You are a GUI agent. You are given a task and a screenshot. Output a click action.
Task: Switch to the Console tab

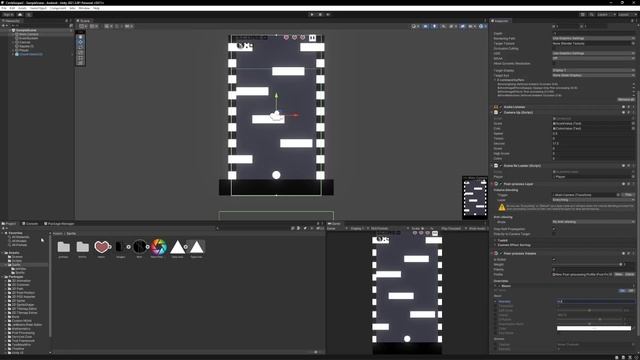(x=30, y=224)
